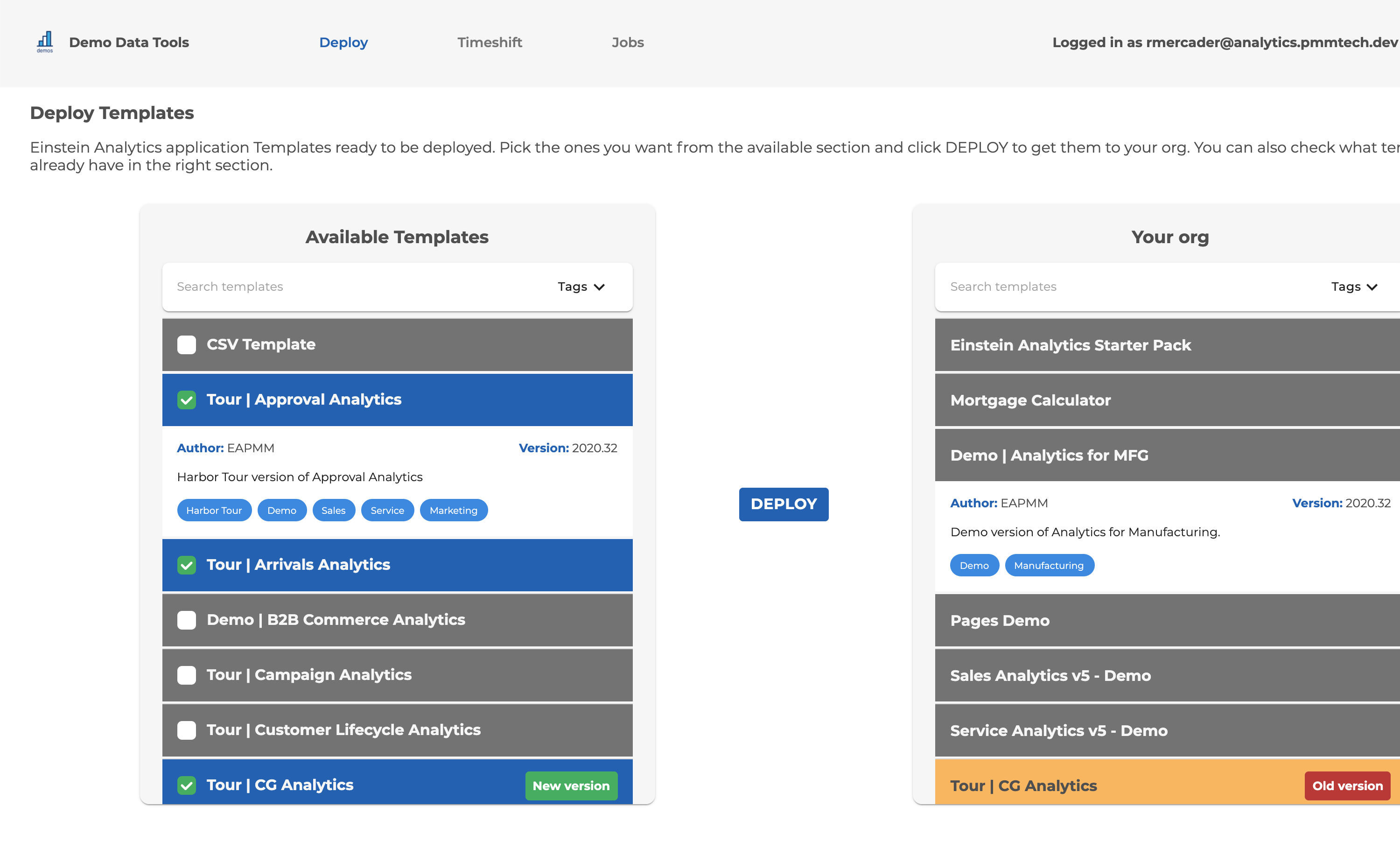Click Author: EAPMM under Analytics for MFG
Image resolution: width=1400 pixels, height=848 pixels.
click(x=999, y=503)
